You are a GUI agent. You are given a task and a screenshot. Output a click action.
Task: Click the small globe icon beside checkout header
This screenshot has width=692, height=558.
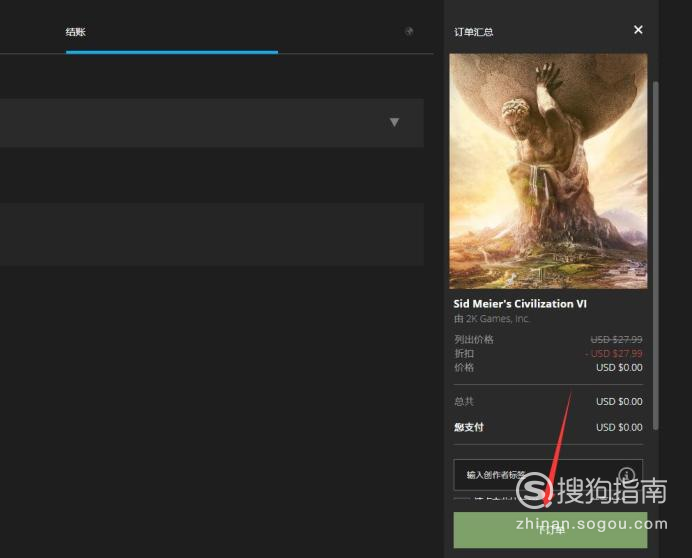409,31
